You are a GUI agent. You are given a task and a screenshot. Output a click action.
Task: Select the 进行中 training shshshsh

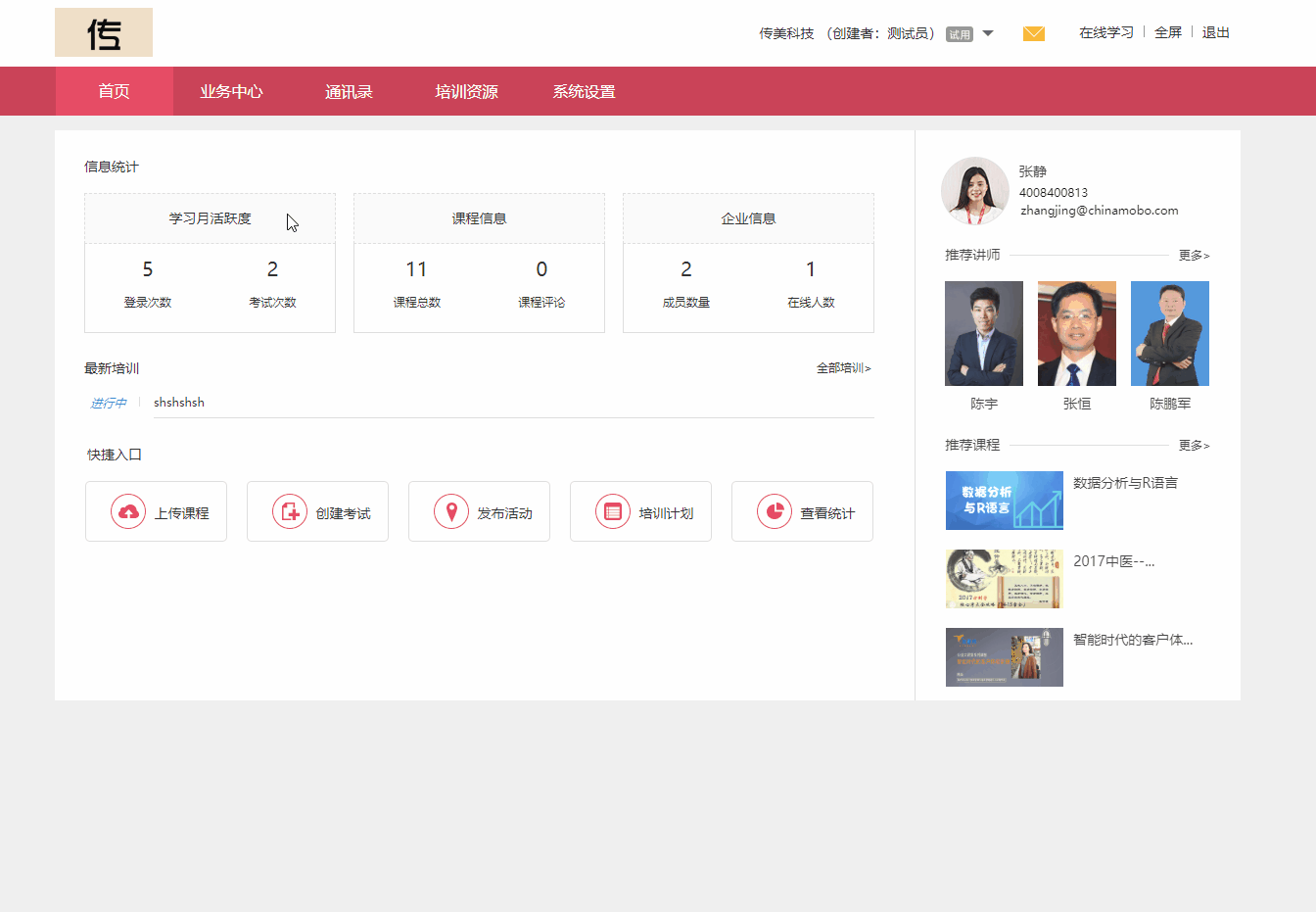point(179,402)
